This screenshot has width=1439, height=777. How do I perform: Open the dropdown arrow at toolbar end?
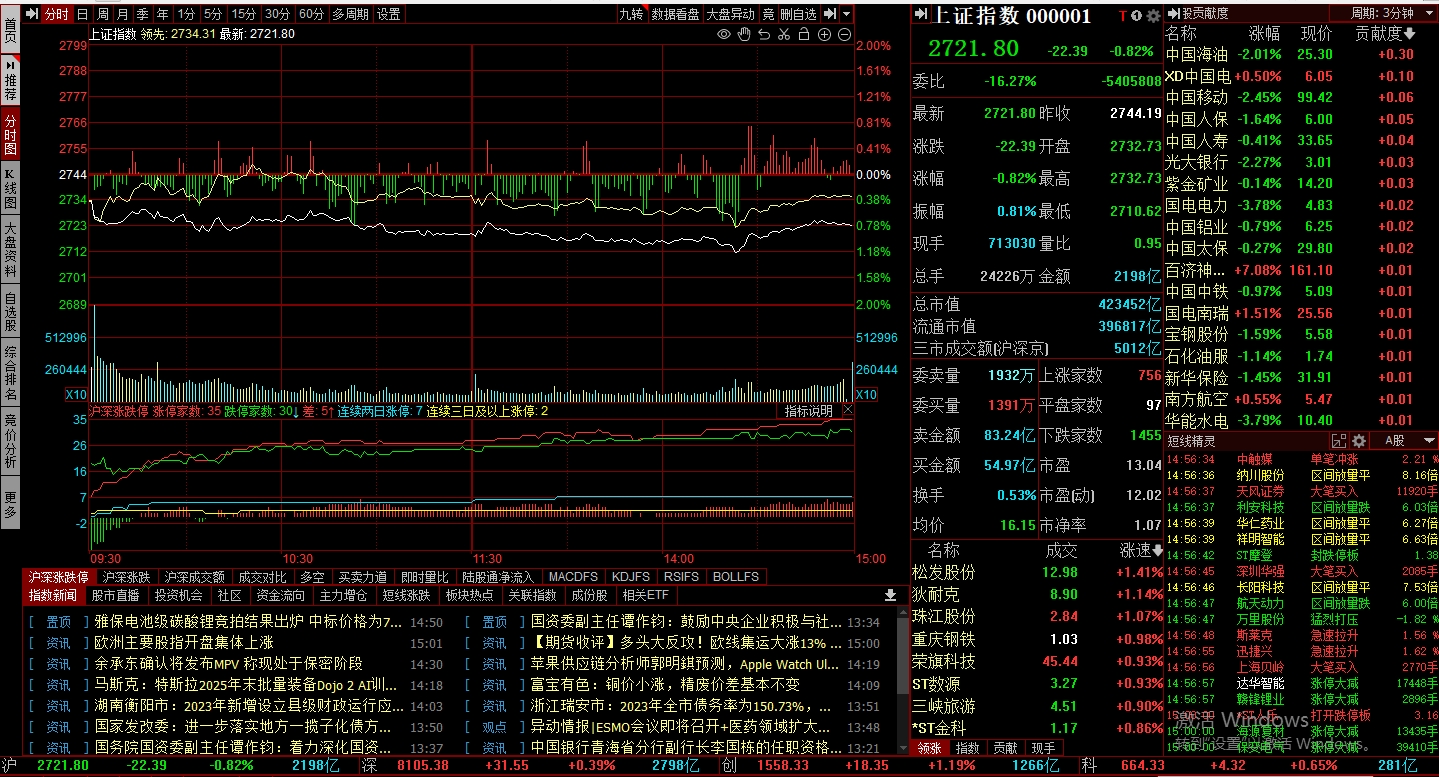(x=847, y=14)
